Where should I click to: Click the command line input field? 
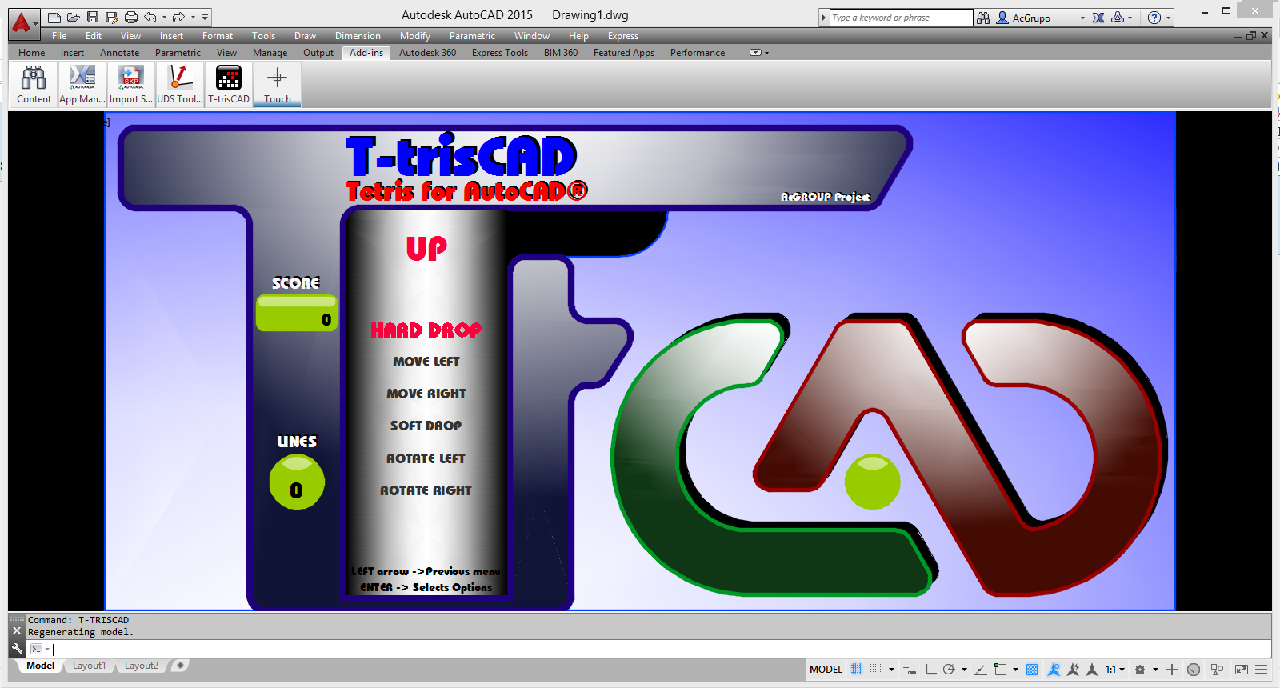tap(650, 649)
